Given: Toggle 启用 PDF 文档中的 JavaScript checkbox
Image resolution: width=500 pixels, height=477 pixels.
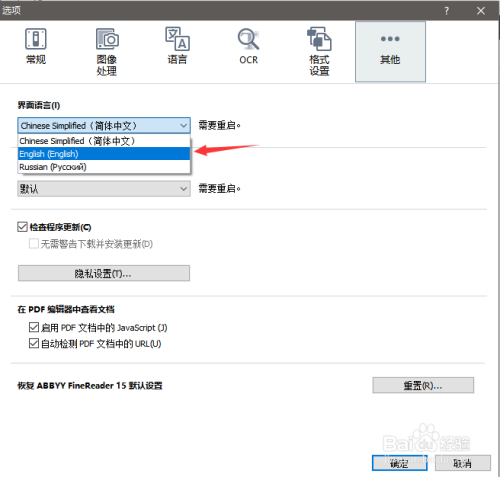Looking at the screenshot, I should coord(34,327).
